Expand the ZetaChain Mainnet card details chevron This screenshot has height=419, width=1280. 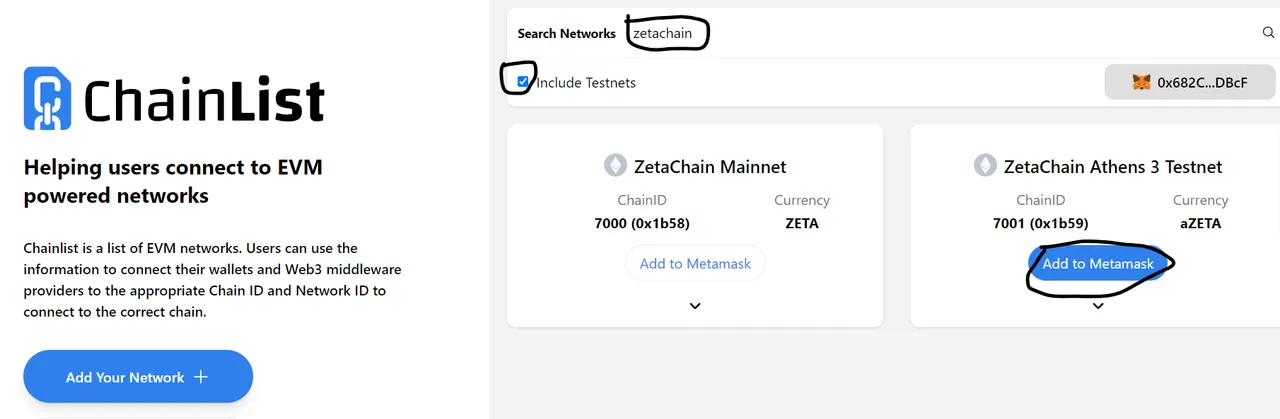pyautogui.click(x=695, y=306)
